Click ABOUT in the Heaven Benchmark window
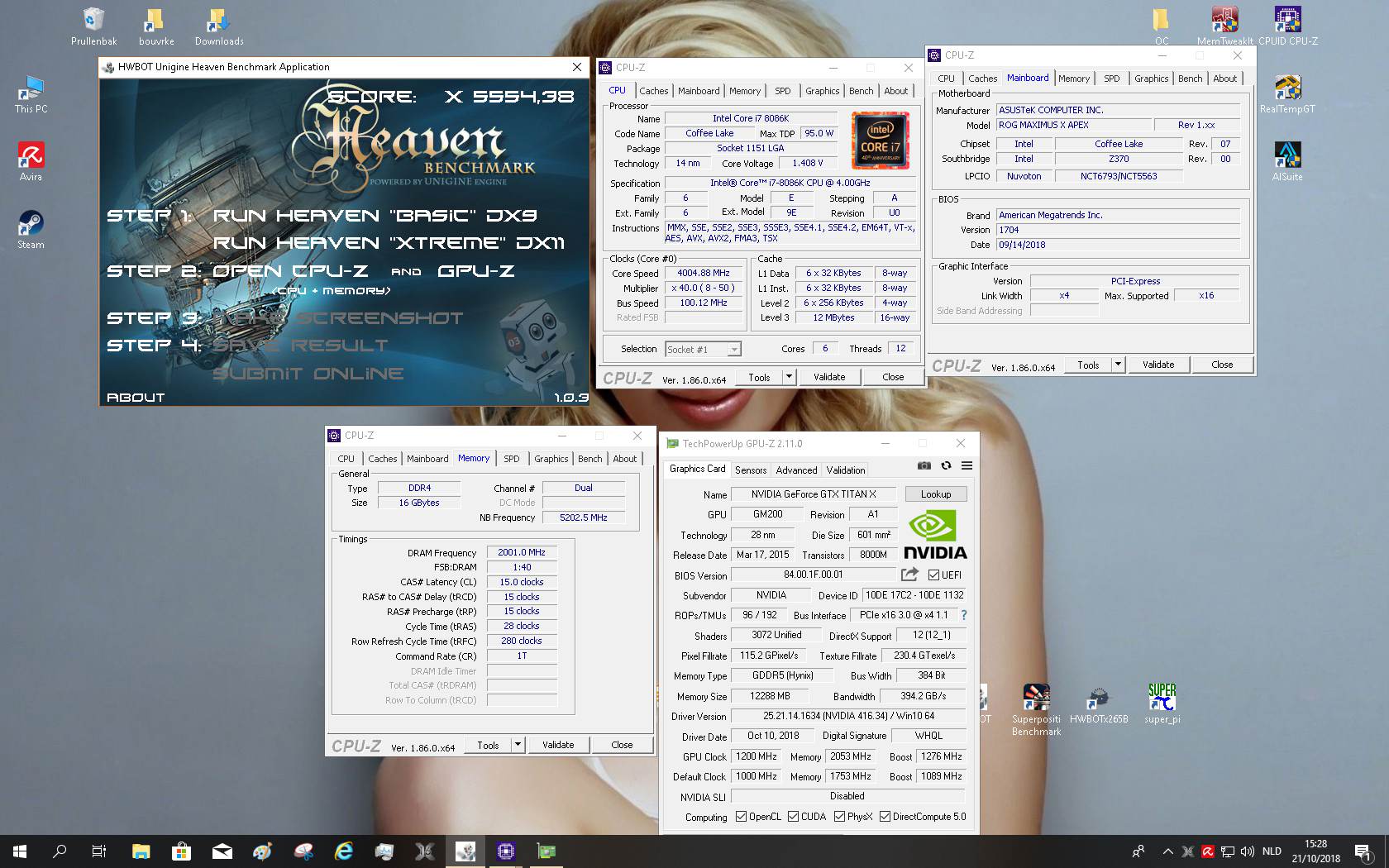 (x=136, y=398)
